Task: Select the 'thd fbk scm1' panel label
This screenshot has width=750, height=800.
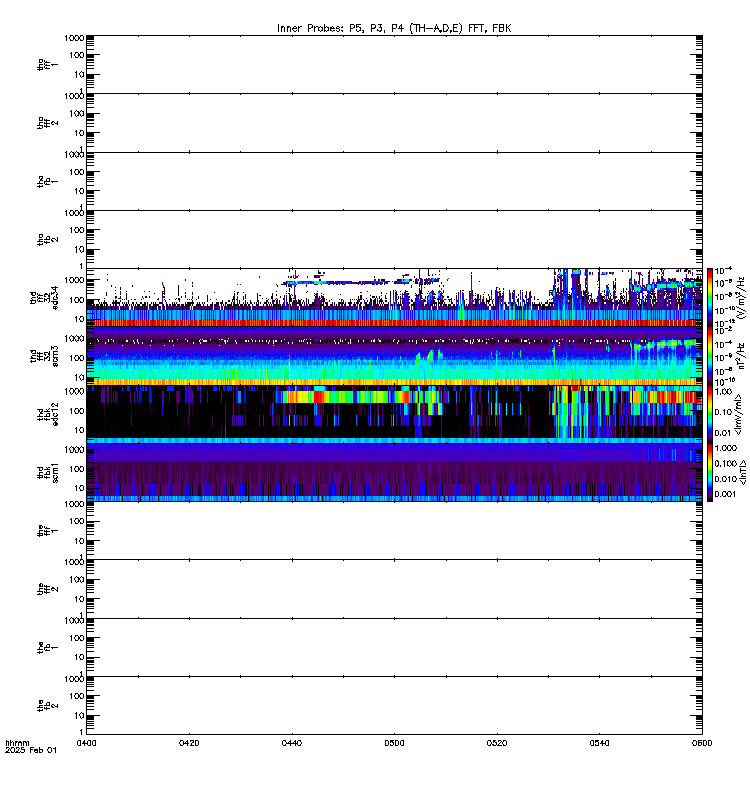Action: 48,472
